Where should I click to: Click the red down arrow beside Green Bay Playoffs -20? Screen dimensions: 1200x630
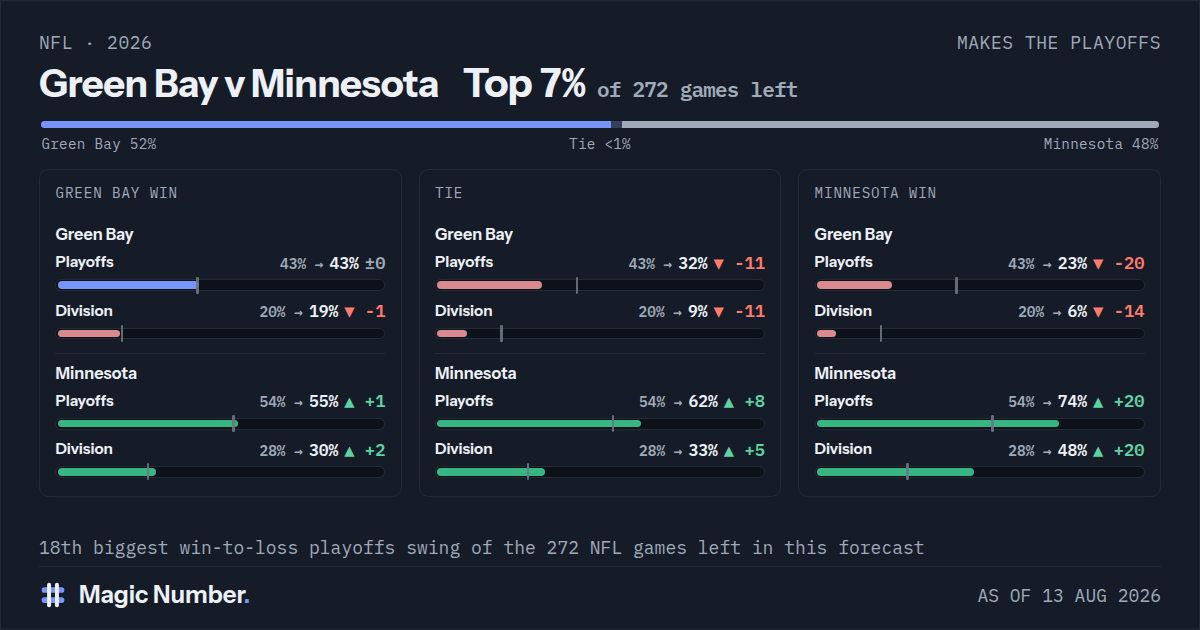(1098, 264)
